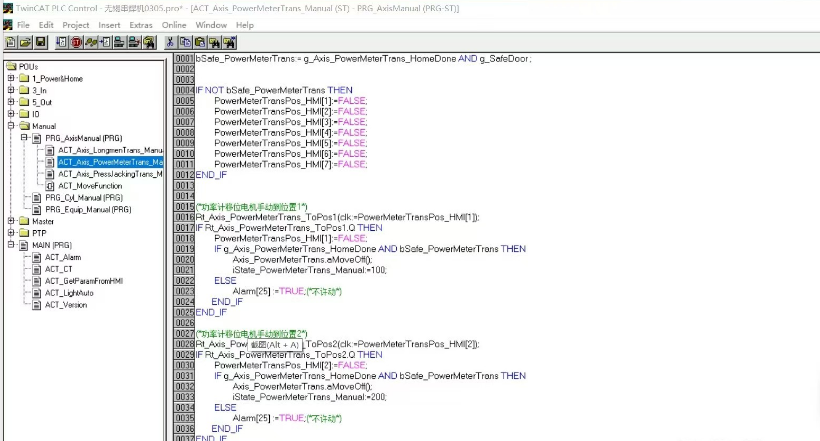This screenshot has height=441, width=820.
Task: Open the Window menu
Action: tap(211, 25)
